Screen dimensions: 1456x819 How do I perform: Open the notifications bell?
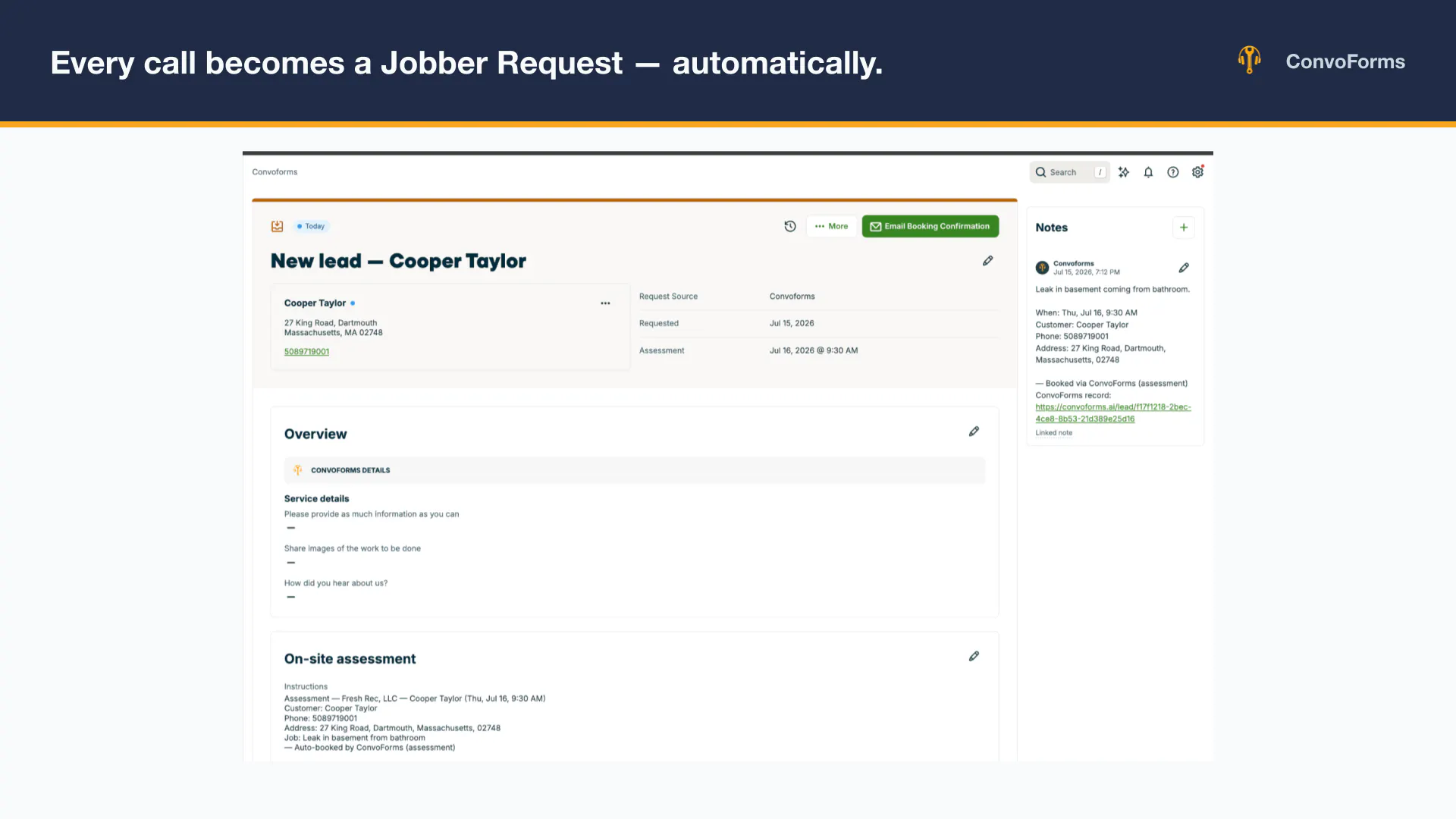coord(1148,172)
